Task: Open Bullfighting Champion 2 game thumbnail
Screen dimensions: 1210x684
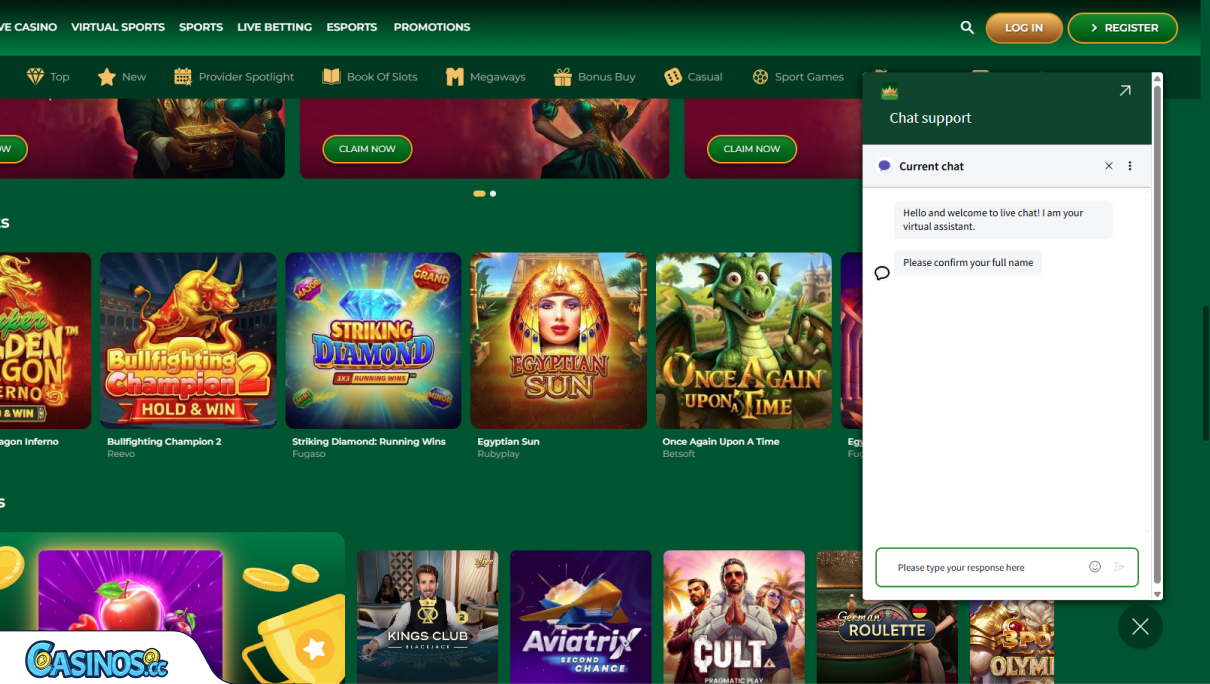Action: pos(188,341)
